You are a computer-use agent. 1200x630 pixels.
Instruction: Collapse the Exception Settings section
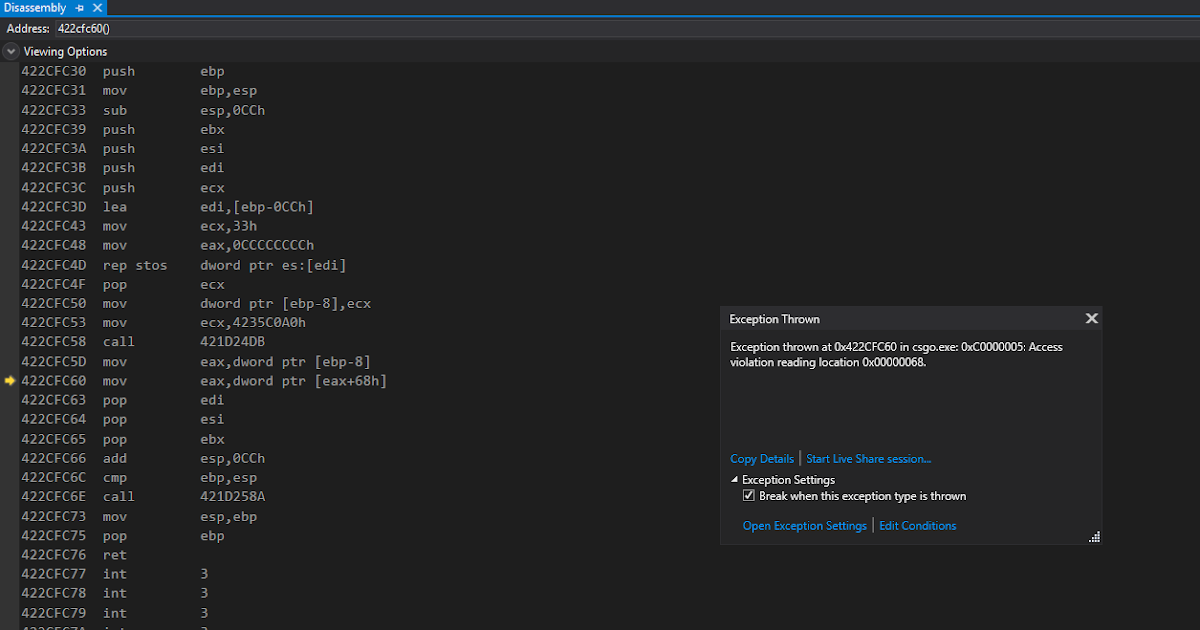click(x=735, y=480)
